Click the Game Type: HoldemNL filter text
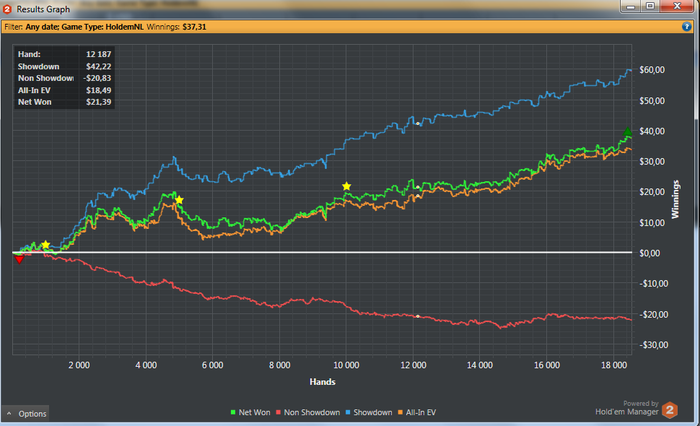The height and width of the screenshot is (426, 700). [103, 27]
